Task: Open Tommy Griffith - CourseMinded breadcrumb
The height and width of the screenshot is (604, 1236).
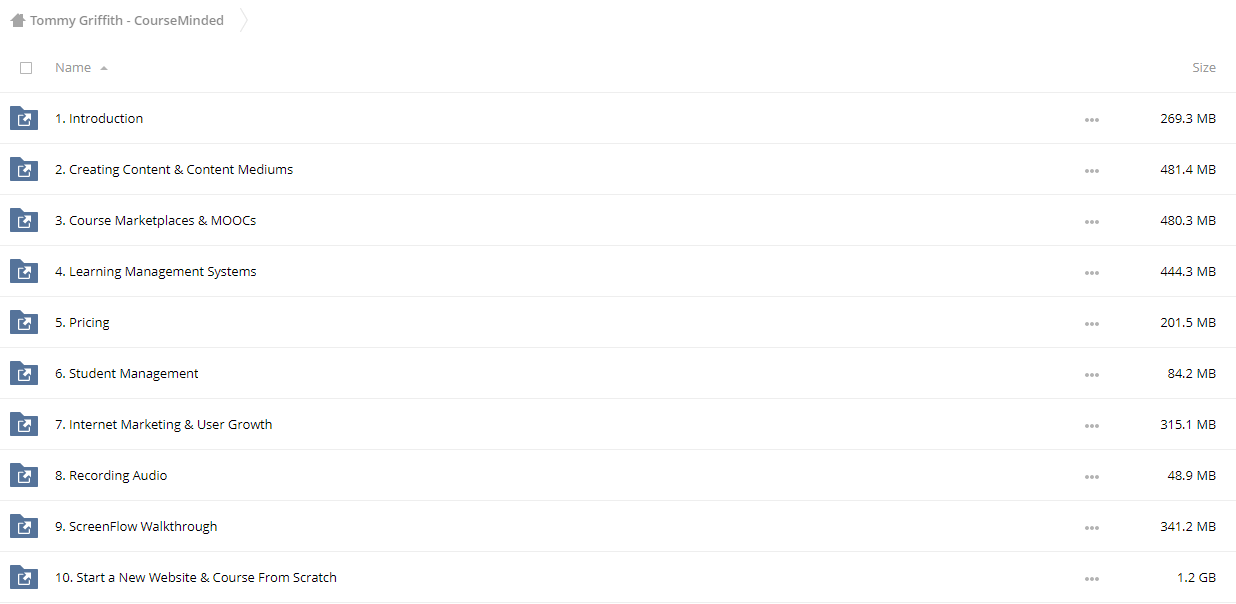Action: (x=127, y=20)
